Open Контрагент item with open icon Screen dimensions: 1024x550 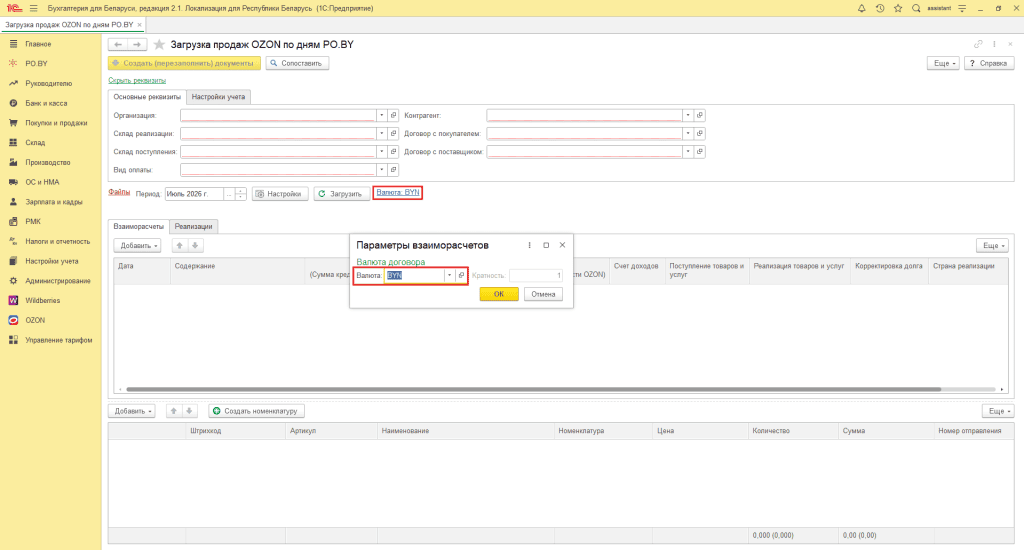point(699,115)
